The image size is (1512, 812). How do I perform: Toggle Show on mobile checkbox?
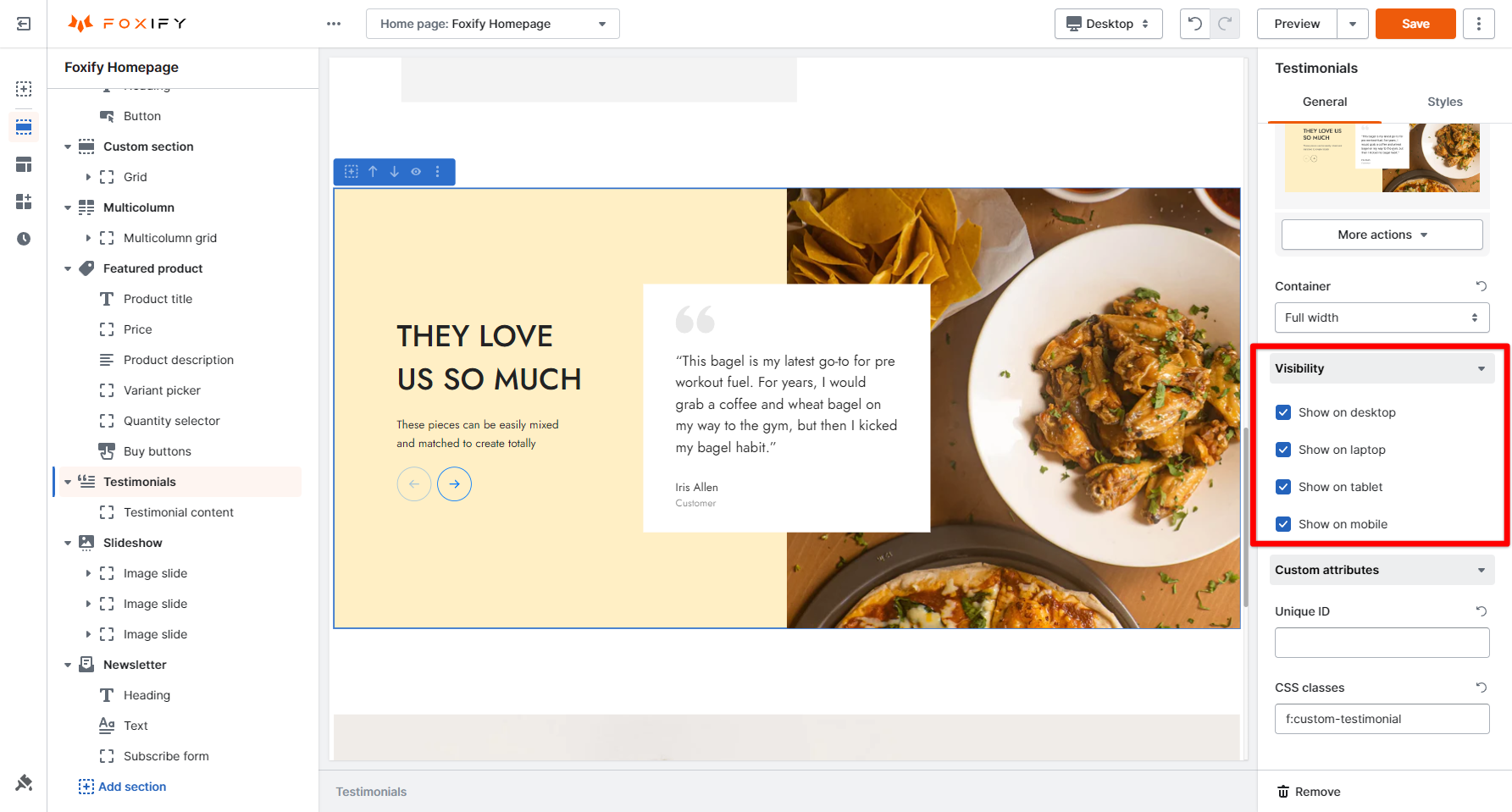(x=1283, y=524)
